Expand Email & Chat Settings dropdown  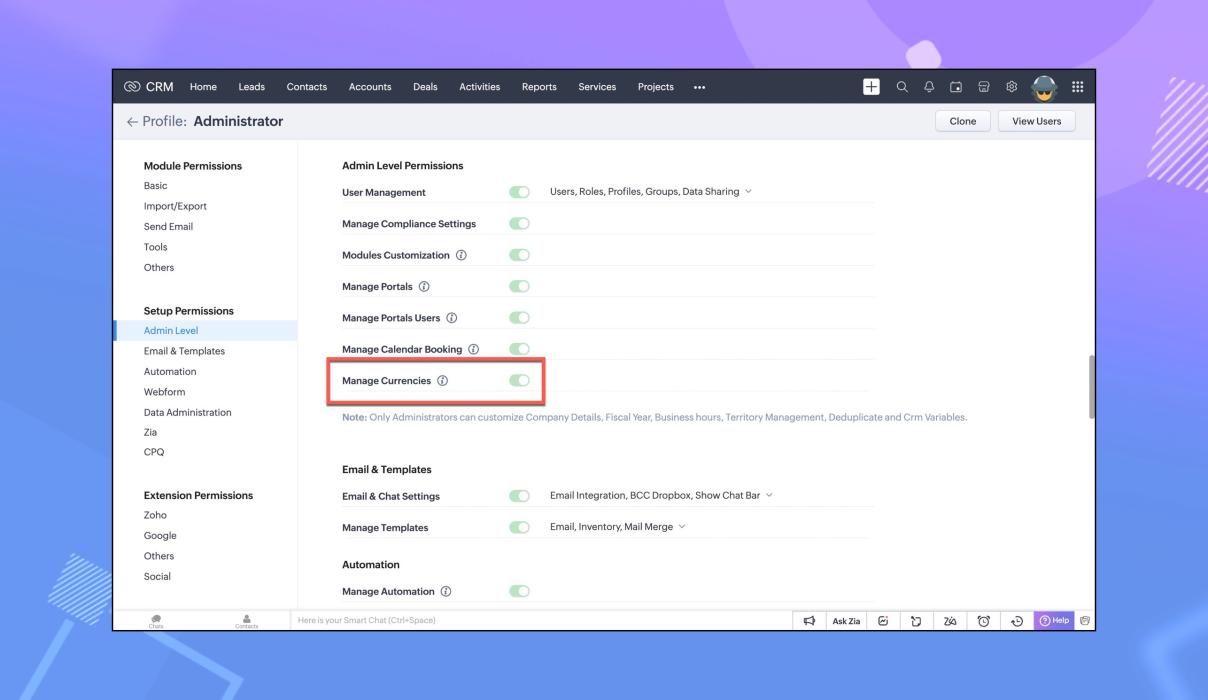(x=769, y=496)
